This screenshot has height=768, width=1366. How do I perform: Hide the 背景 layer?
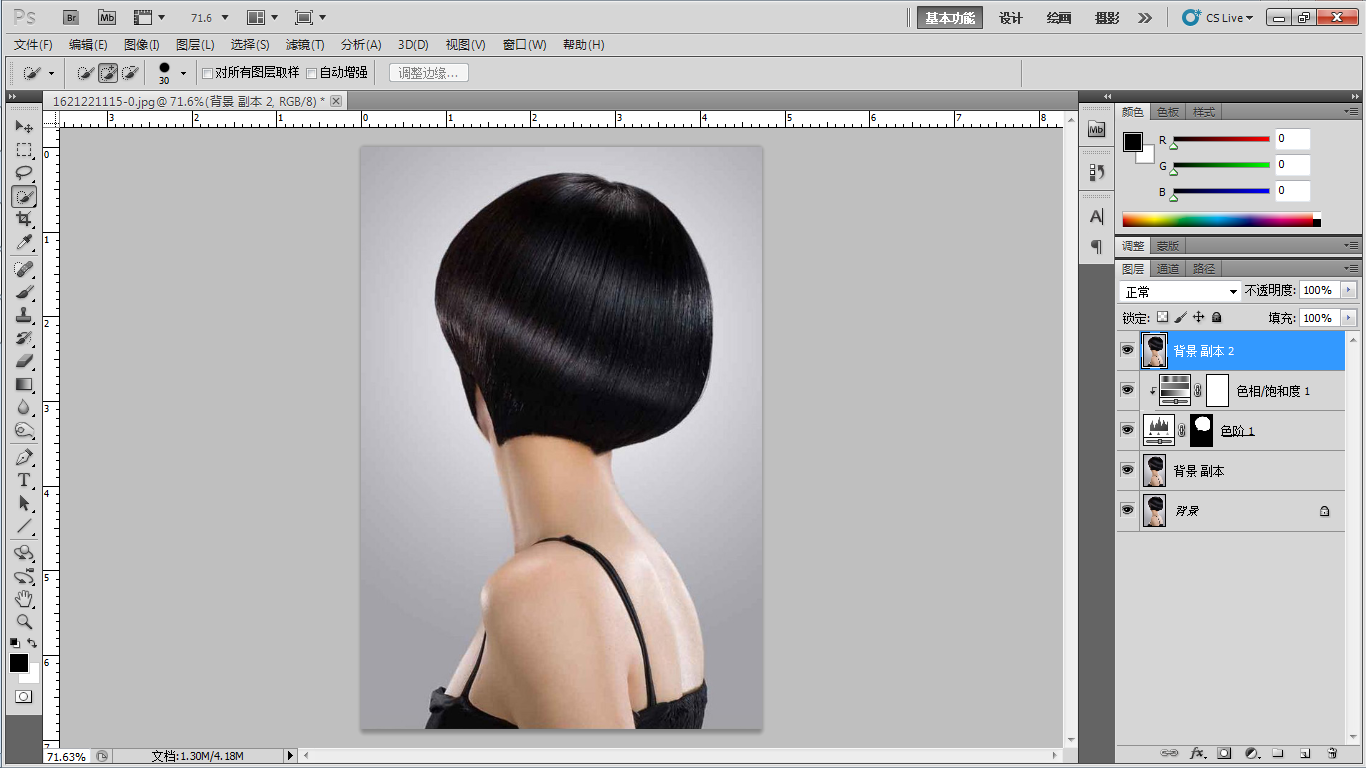1127,510
